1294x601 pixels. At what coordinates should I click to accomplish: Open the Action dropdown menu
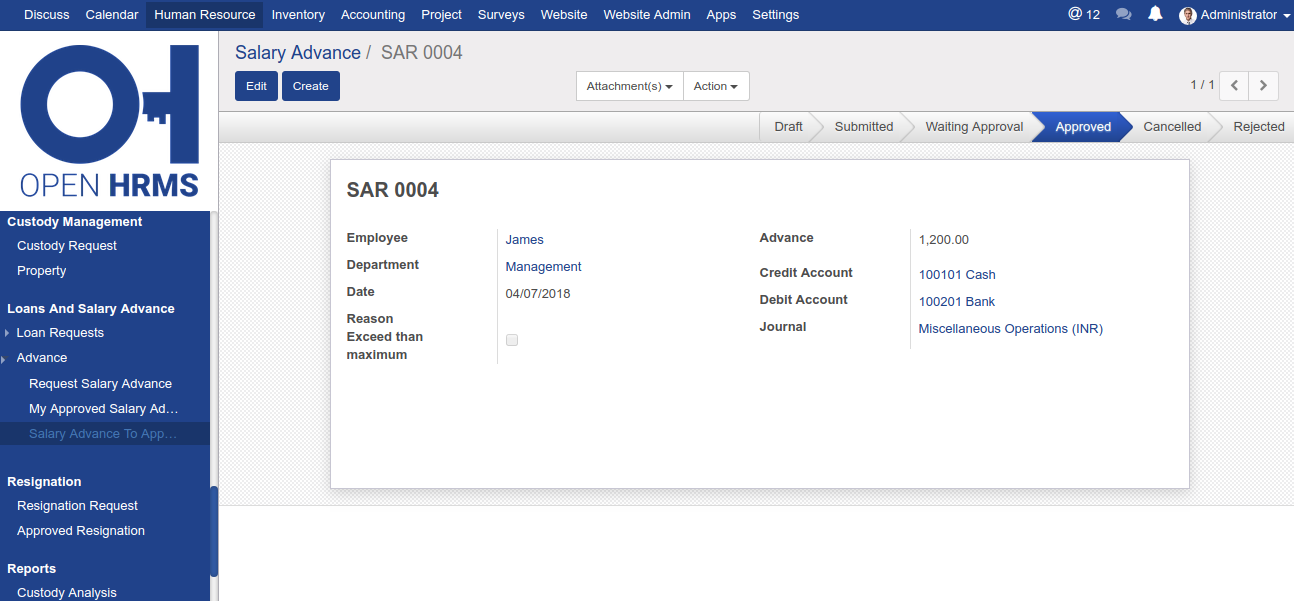coord(715,86)
